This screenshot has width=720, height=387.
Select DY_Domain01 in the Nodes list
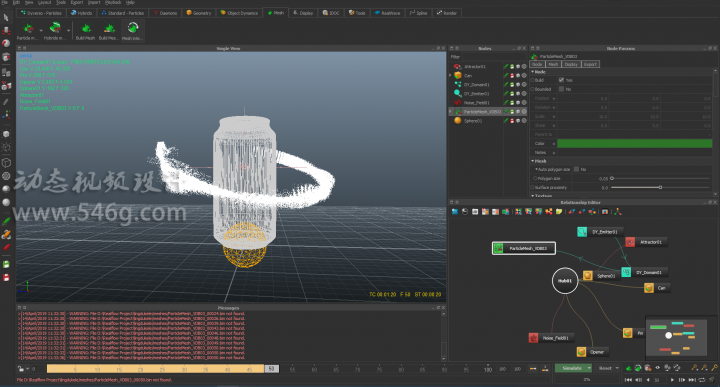click(x=477, y=84)
